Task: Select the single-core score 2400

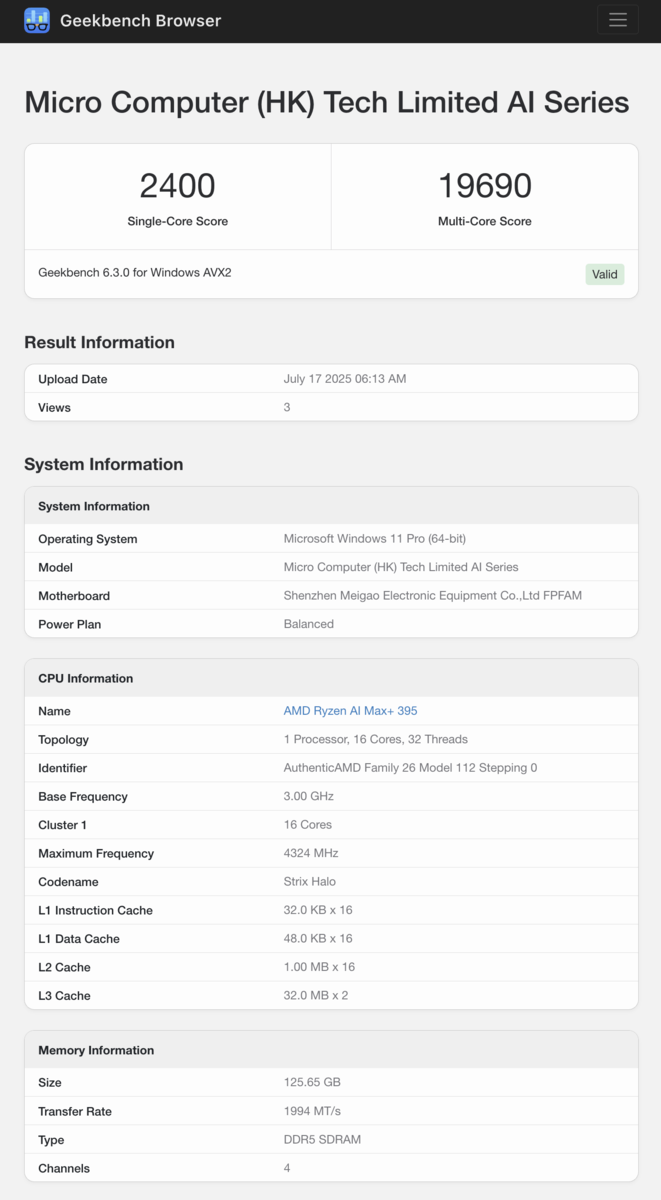Action: [177, 186]
